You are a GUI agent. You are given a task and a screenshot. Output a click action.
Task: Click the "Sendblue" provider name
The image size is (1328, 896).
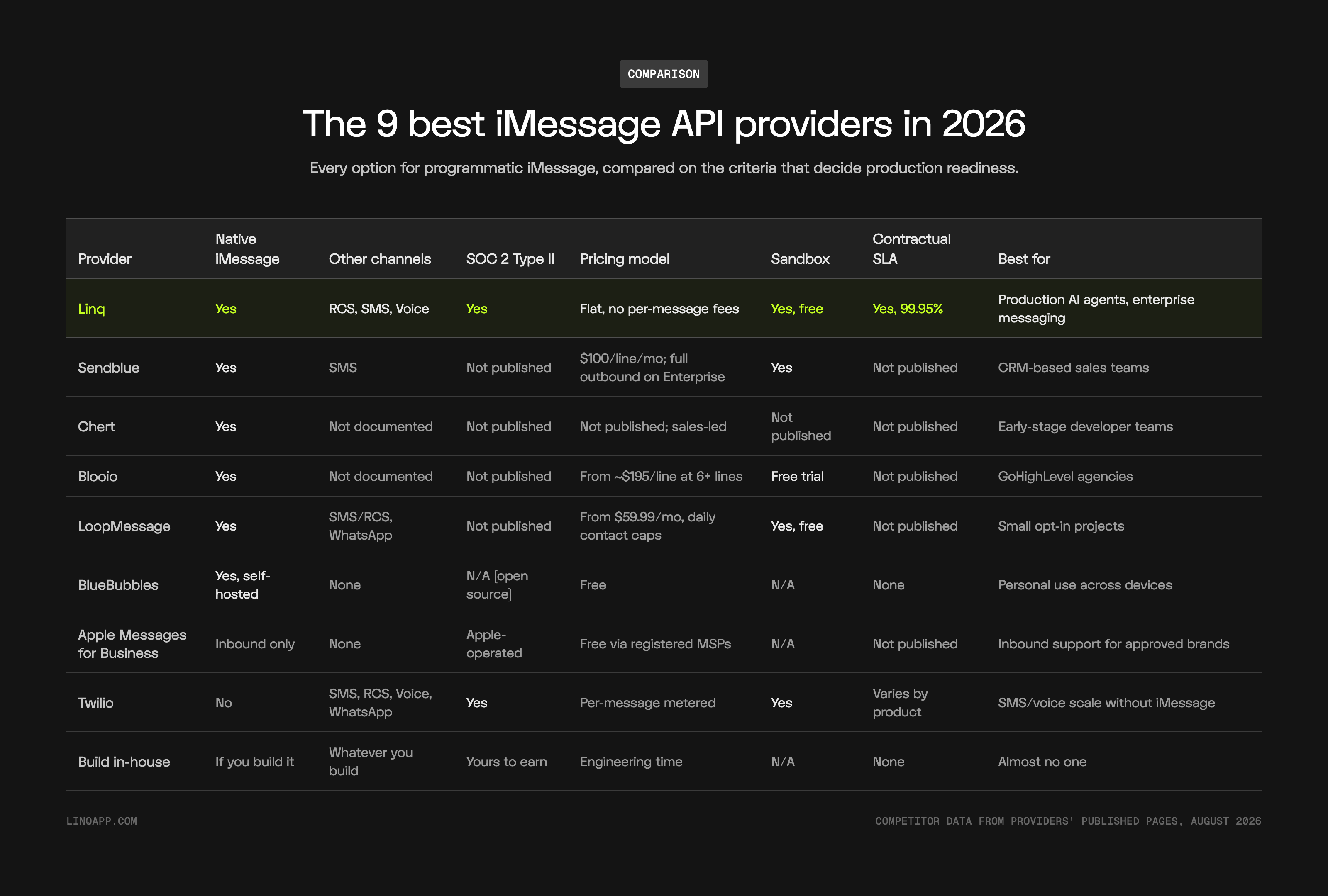pos(109,367)
